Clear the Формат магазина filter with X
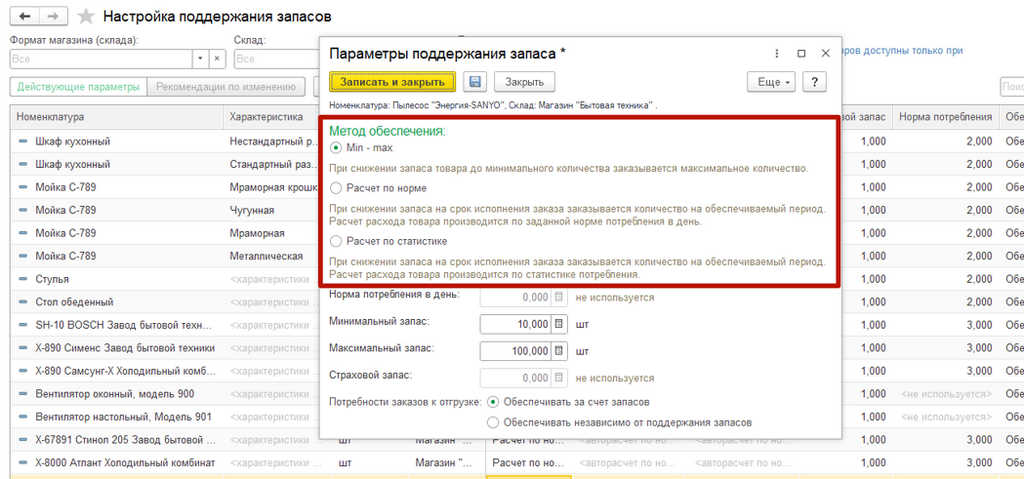This screenshot has width=1024, height=479. (217, 59)
